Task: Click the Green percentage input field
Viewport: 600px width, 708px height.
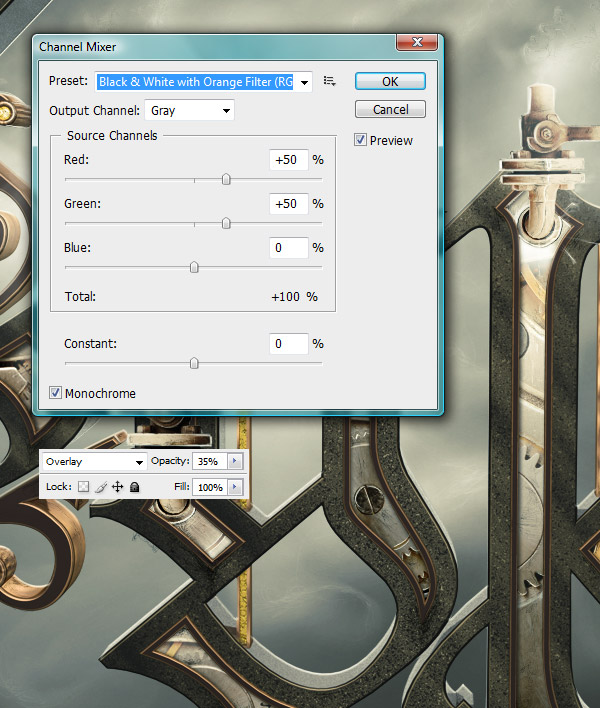Action: tap(289, 204)
